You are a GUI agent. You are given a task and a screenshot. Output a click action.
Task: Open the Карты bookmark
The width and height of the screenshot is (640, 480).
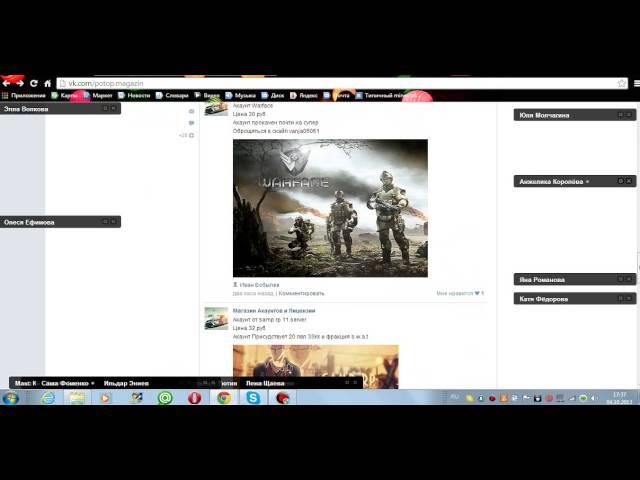tap(64, 96)
